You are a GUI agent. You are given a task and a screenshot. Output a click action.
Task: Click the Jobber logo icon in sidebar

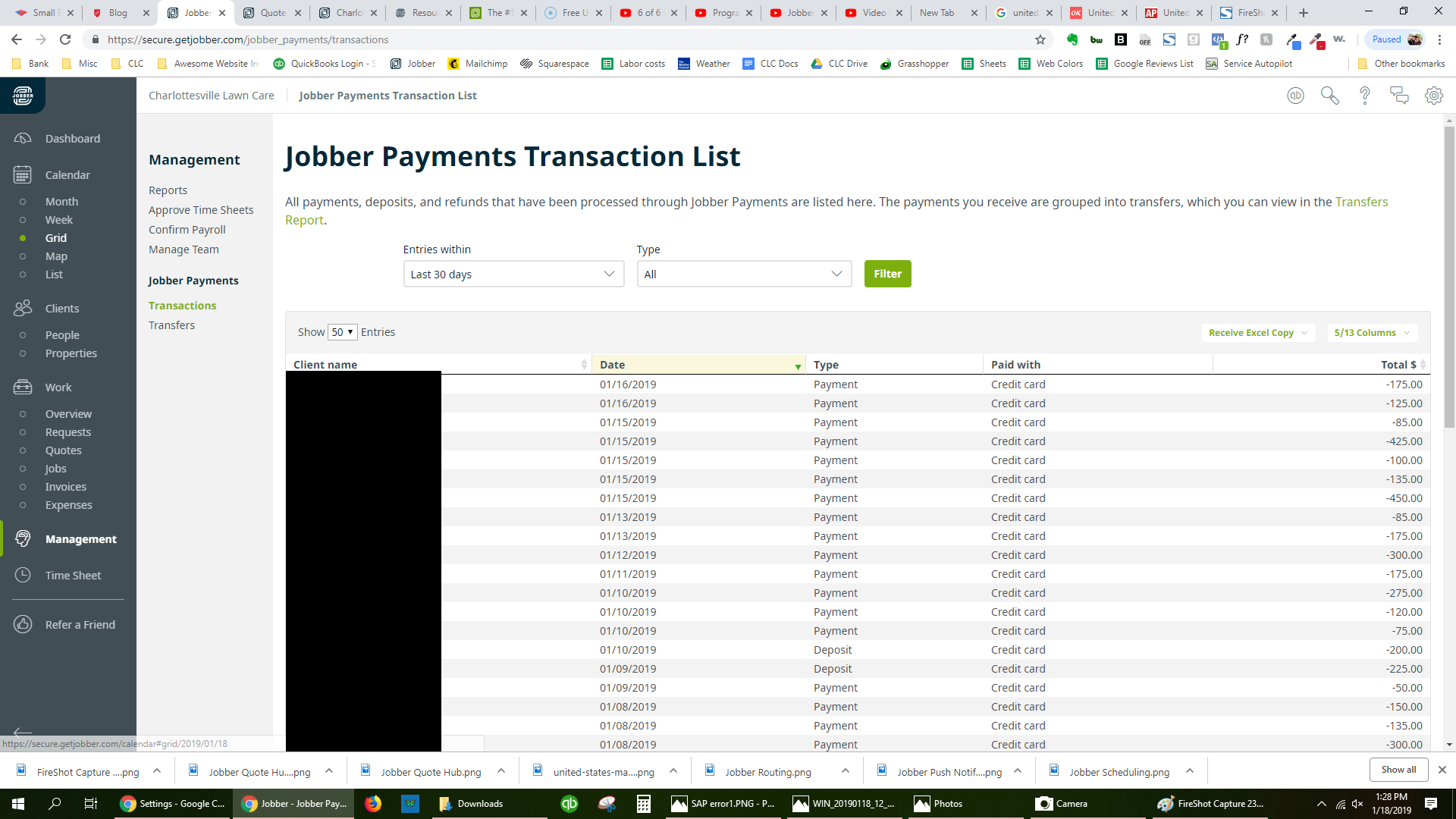coord(23,96)
